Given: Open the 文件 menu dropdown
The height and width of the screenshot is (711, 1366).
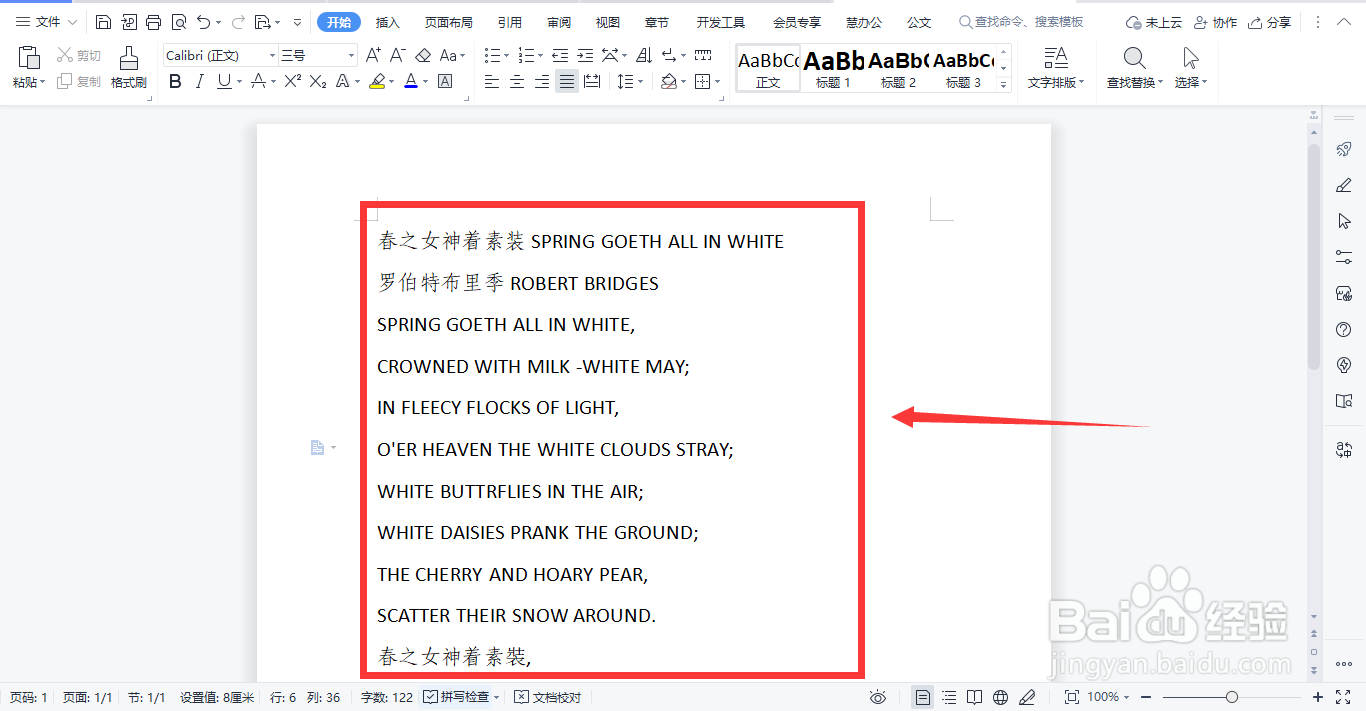Looking at the screenshot, I should (46, 22).
